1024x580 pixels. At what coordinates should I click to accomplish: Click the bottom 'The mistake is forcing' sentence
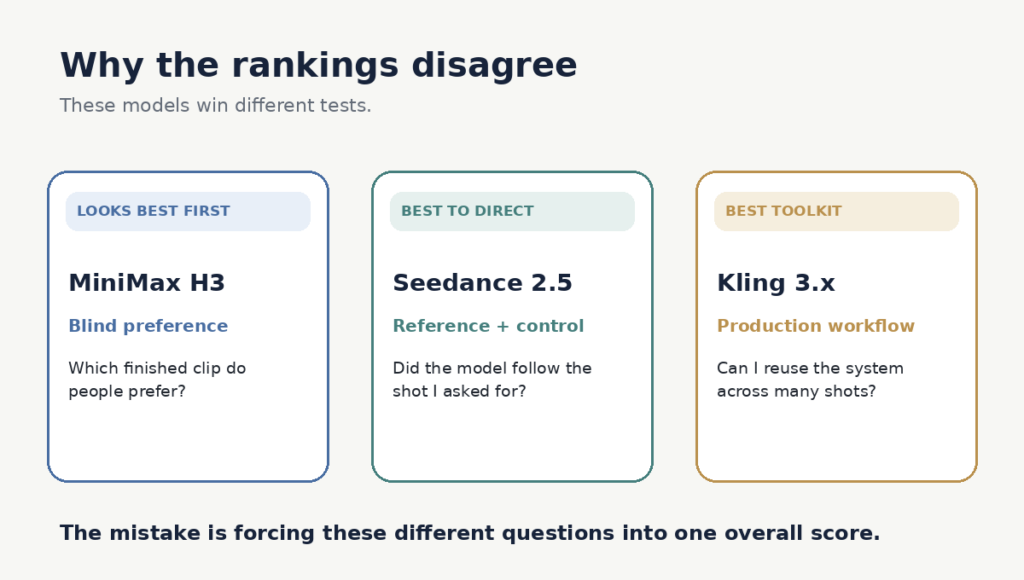(470, 533)
